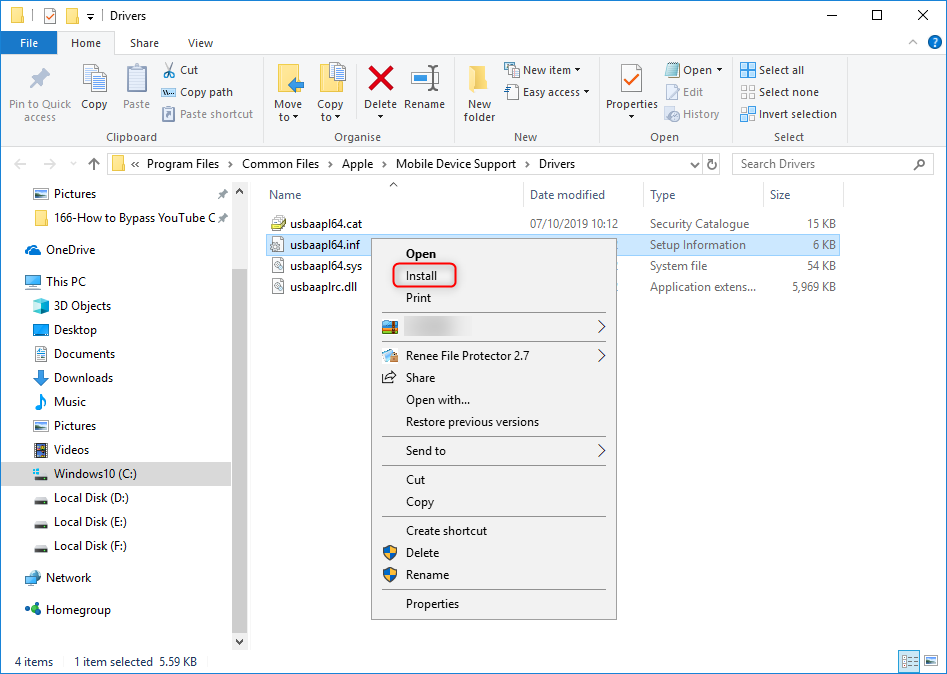Image resolution: width=947 pixels, height=674 pixels.
Task: Click into the Search Drivers box
Action: coord(832,164)
